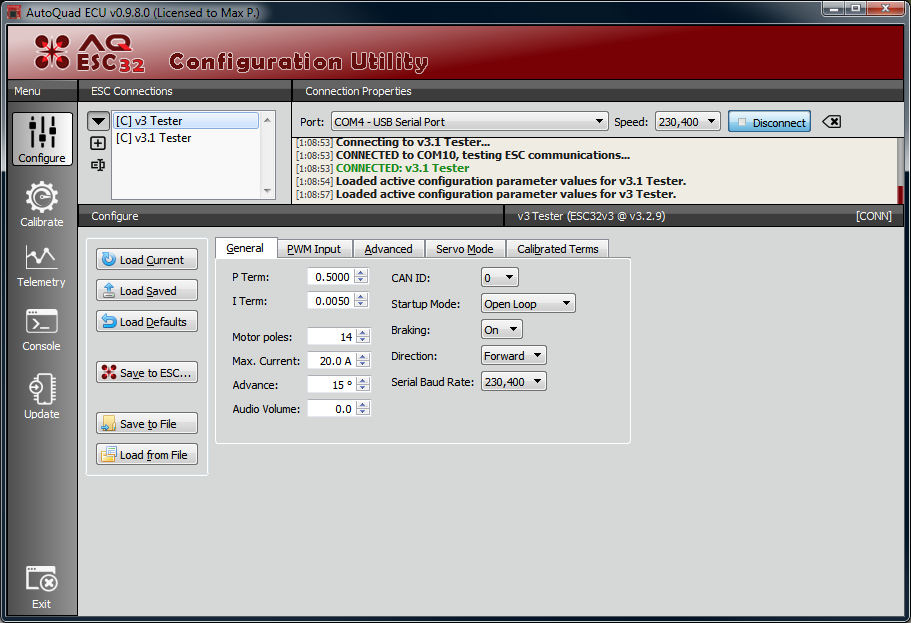Image resolution: width=911 pixels, height=623 pixels.
Task: Click the AQ ESC32 logo
Action: tap(89, 54)
